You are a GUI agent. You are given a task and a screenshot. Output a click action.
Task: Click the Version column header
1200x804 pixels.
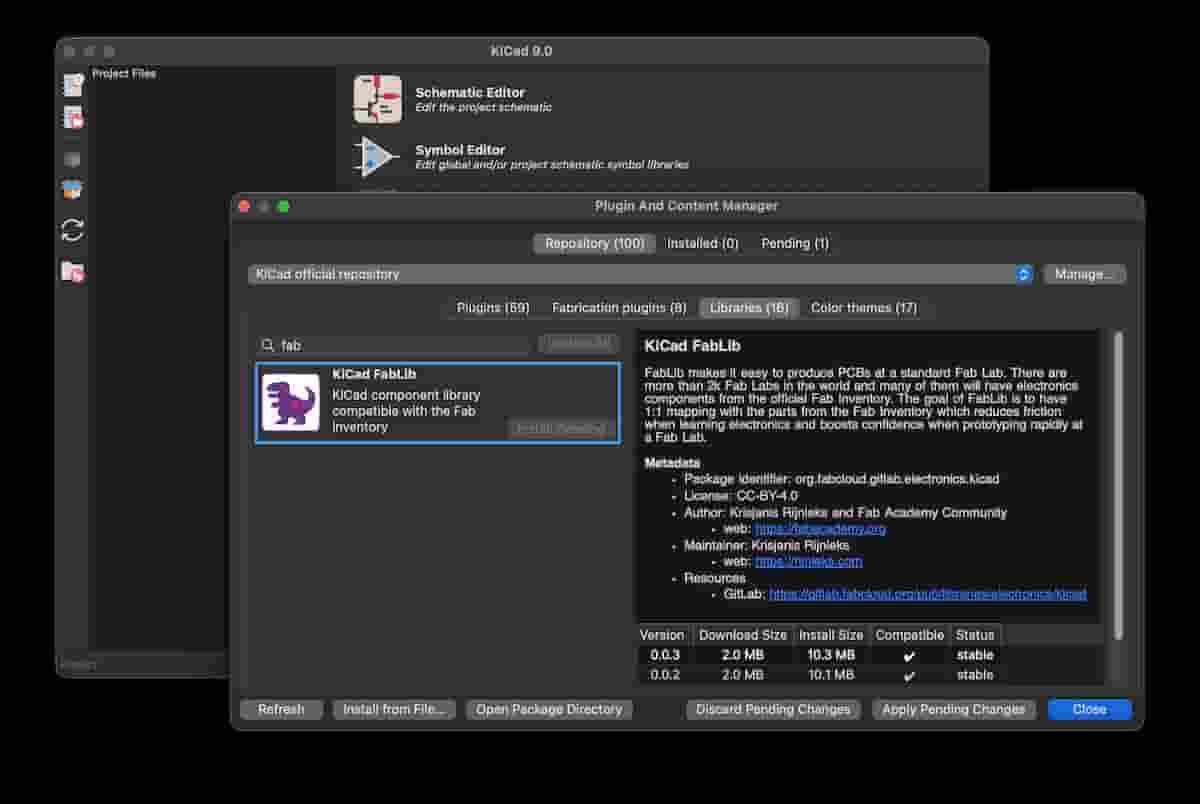point(662,635)
